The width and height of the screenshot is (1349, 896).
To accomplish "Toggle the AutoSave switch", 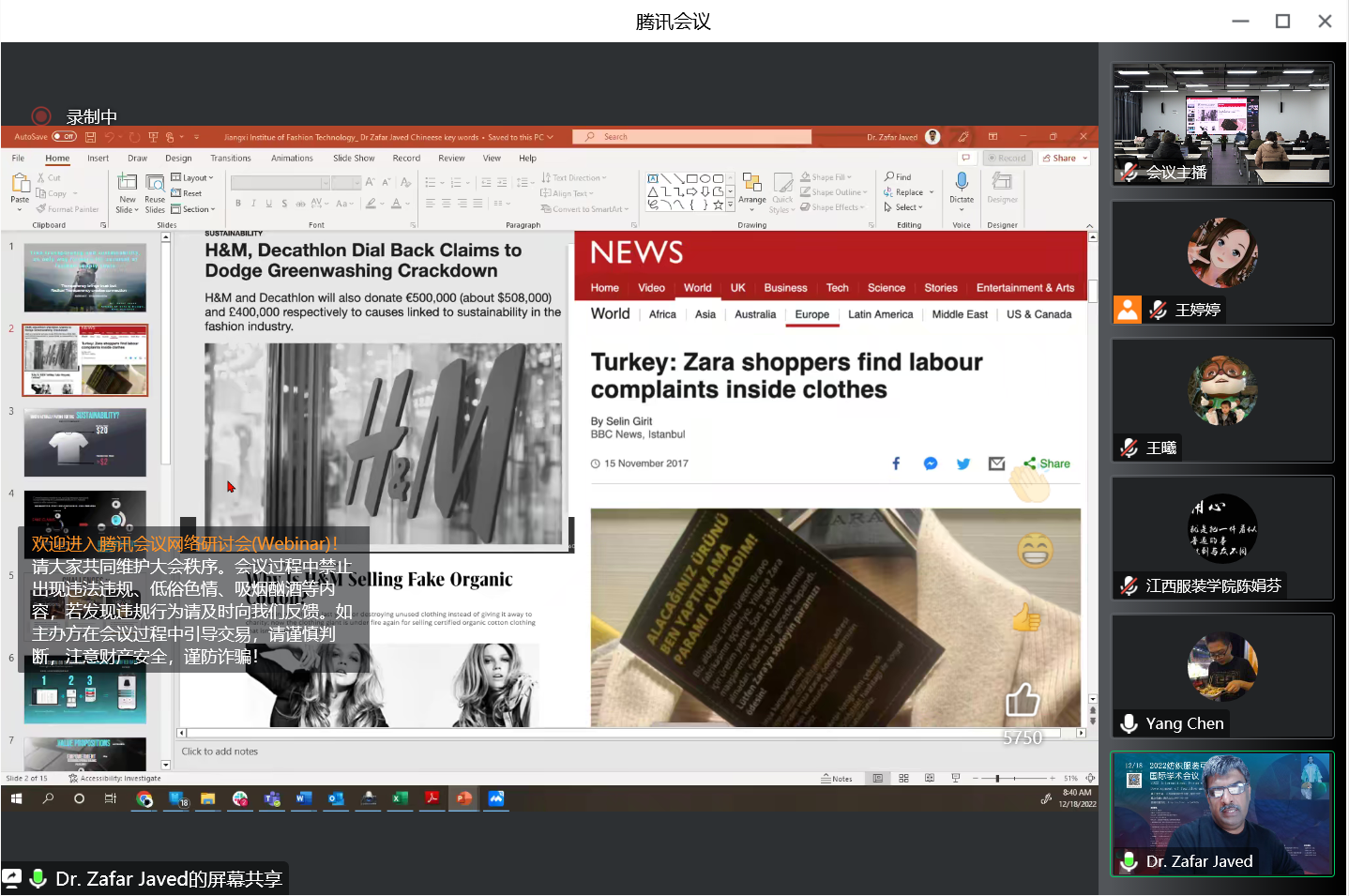I will click(64, 137).
